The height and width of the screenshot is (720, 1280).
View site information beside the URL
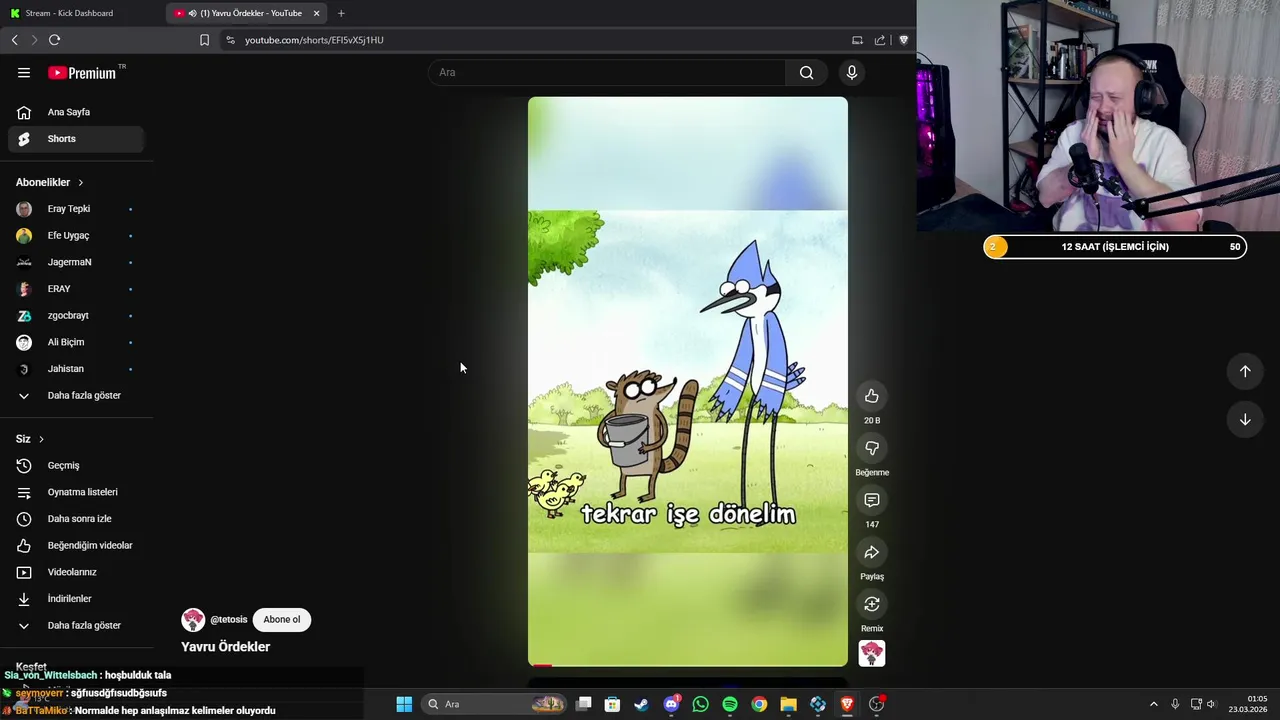[x=230, y=40]
